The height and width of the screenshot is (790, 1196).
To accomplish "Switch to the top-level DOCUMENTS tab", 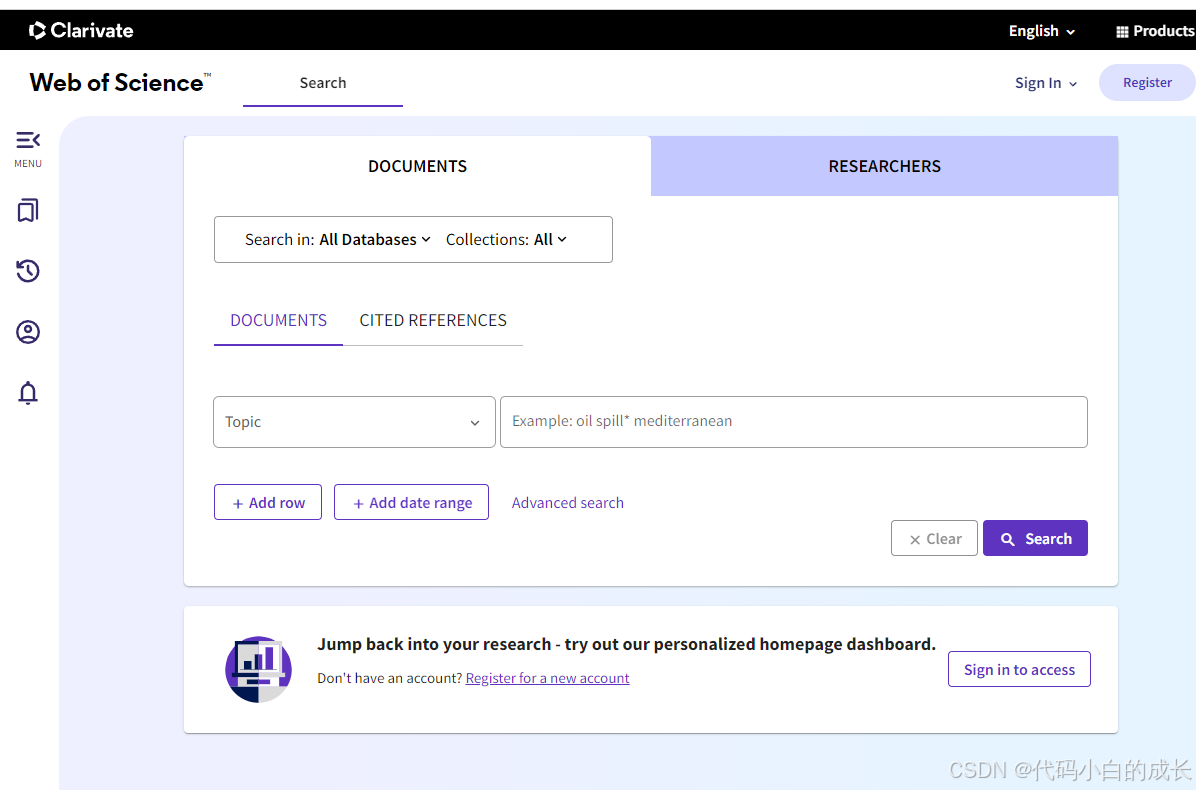I will (417, 166).
